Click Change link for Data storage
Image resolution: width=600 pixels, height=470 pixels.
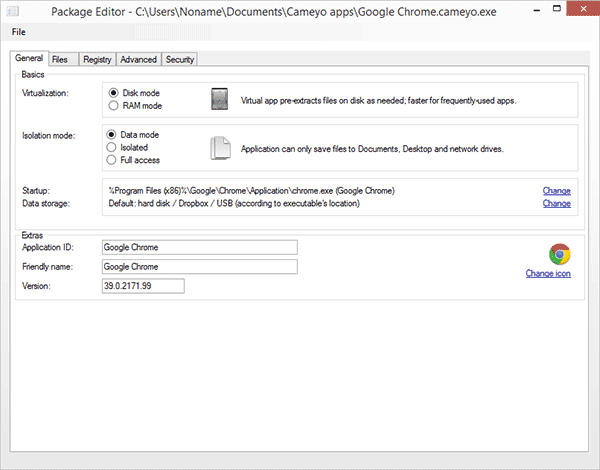tap(556, 203)
